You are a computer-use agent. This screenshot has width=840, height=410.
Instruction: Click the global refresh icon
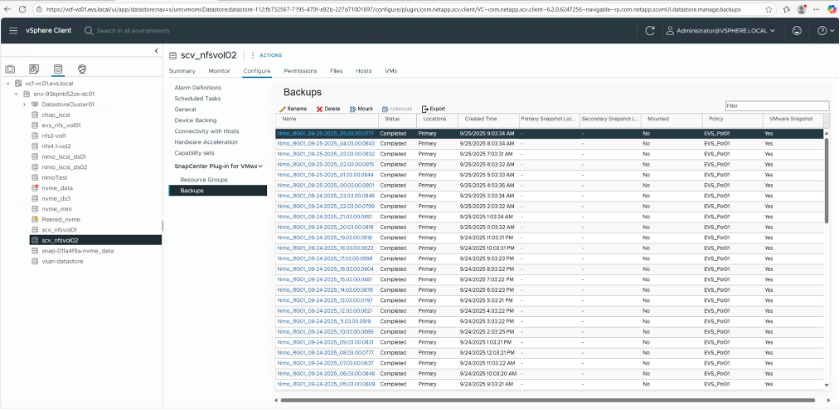[x=650, y=31]
